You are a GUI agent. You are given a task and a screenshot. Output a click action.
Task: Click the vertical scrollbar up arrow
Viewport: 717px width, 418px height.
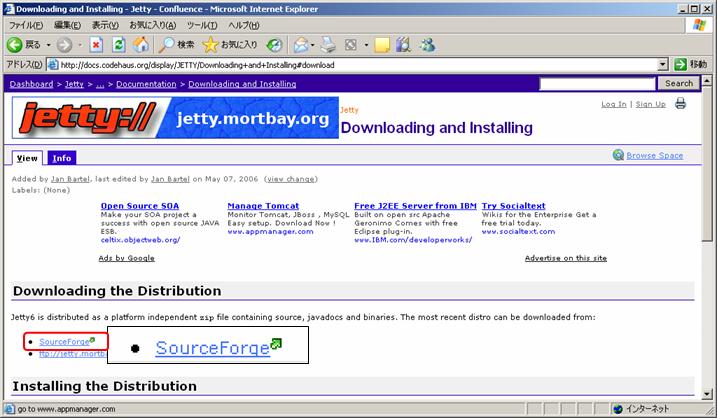[x=707, y=81]
